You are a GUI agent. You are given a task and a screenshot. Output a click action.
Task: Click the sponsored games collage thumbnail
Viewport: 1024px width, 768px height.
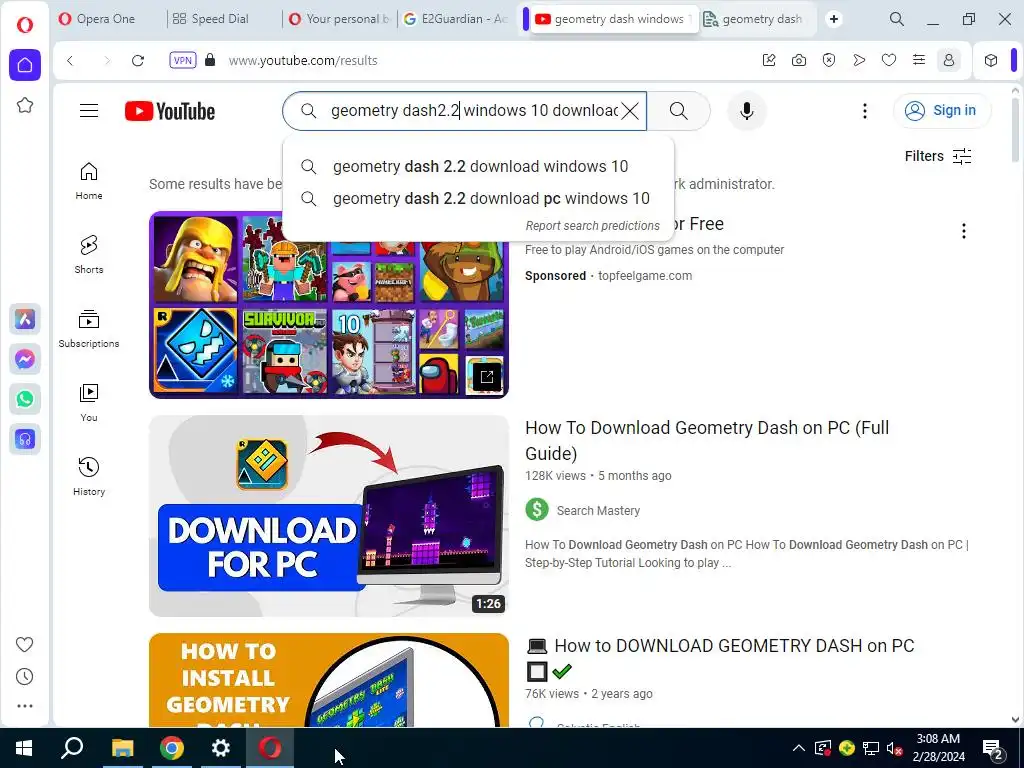328,304
